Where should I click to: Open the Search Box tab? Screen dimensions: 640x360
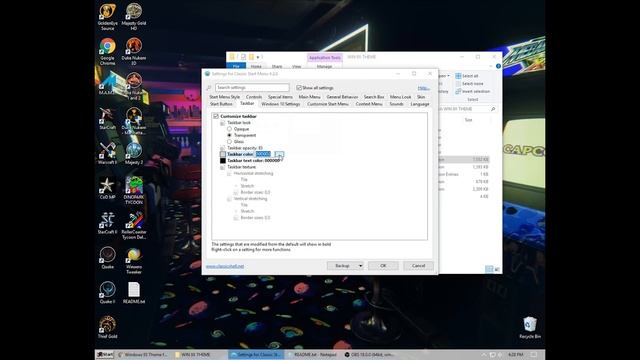374,97
